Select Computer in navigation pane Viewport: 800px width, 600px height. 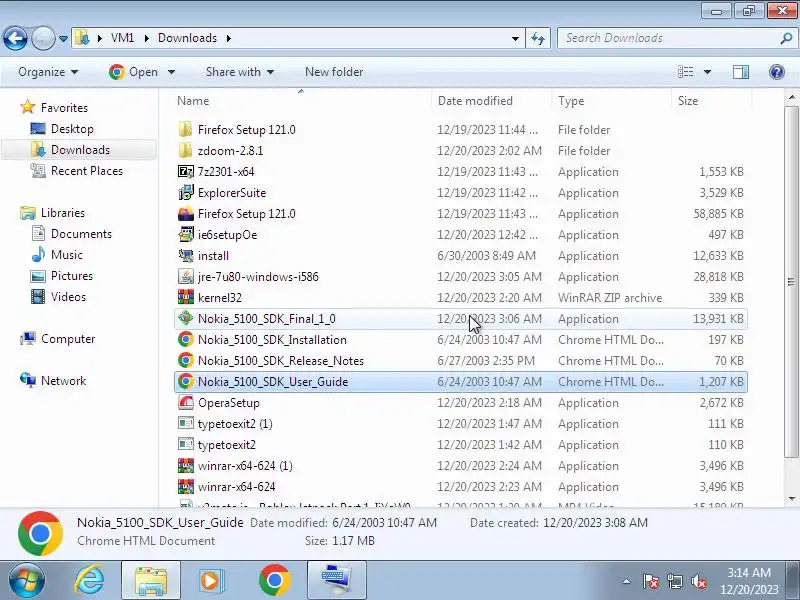pos(57,339)
